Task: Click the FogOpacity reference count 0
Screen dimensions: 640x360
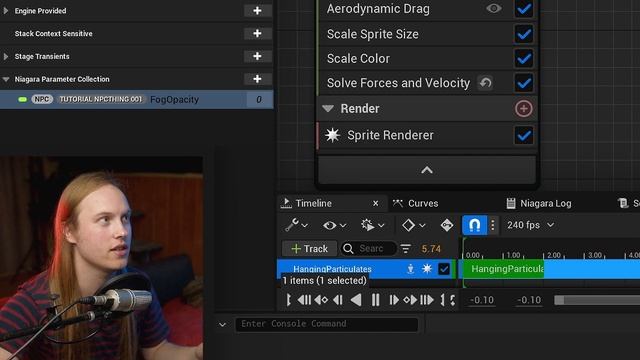Action: coord(259,99)
